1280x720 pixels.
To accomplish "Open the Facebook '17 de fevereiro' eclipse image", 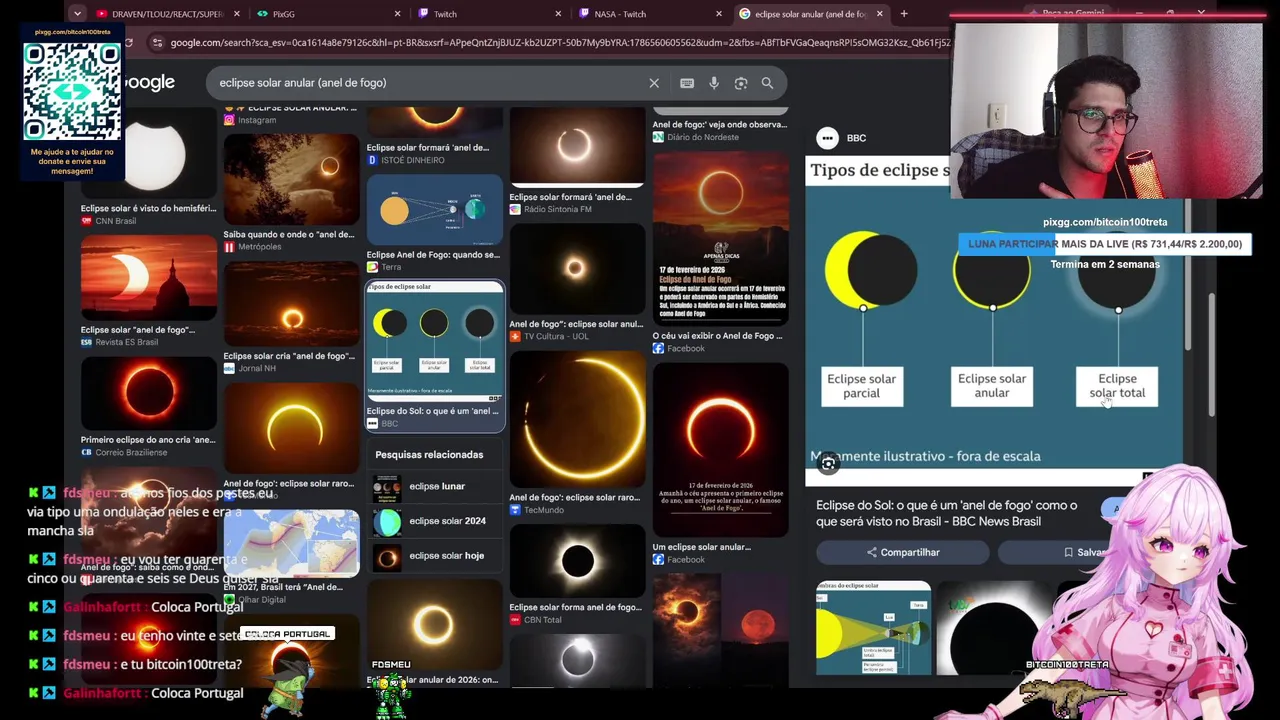I will tap(720, 239).
